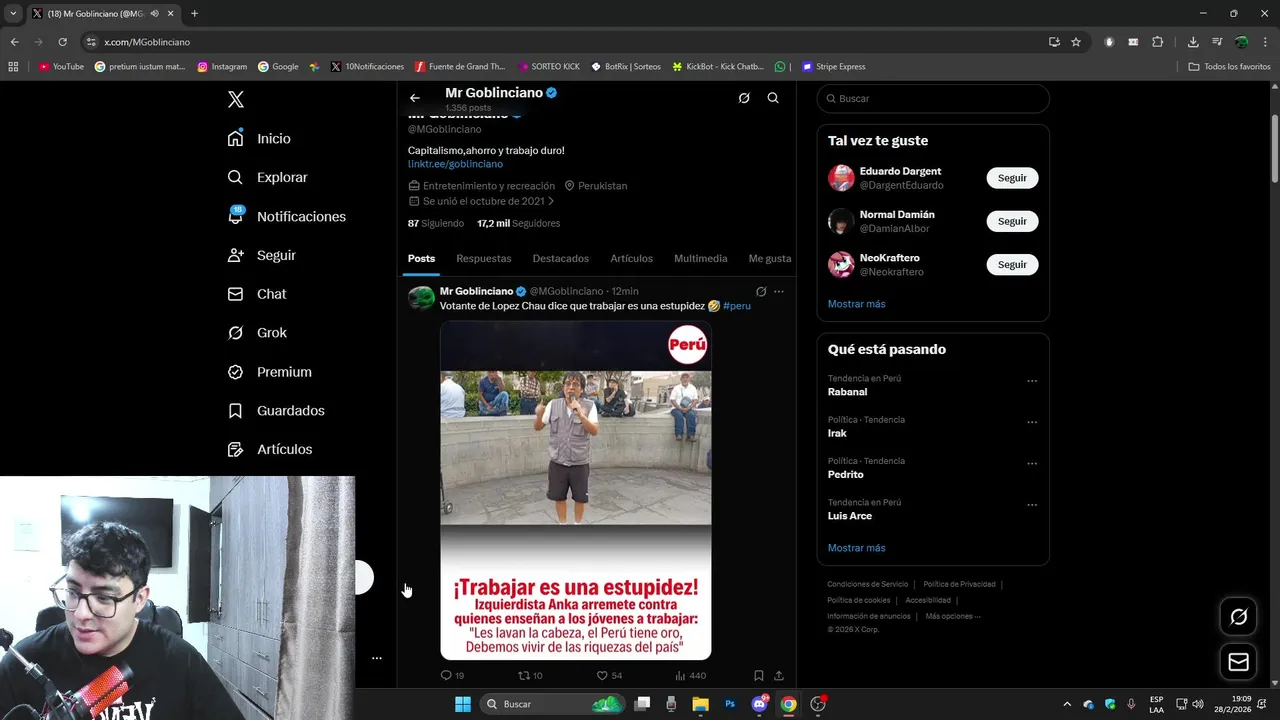
Task: Open more options for Rabanal trend
Action: pyautogui.click(x=1032, y=381)
